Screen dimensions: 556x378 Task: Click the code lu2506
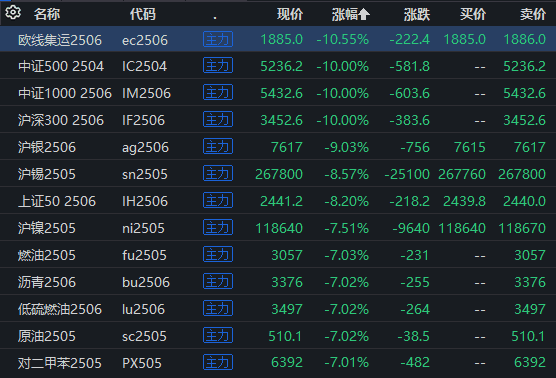[x=144, y=309]
